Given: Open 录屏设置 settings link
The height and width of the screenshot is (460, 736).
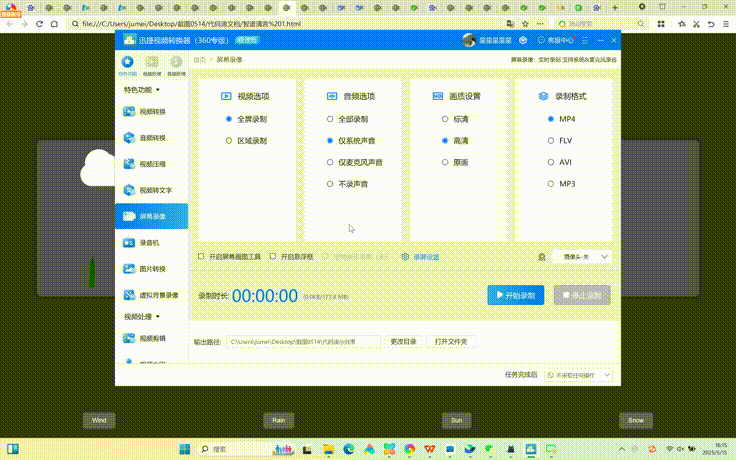Looking at the screenshot, I should [x=421, y=257].
